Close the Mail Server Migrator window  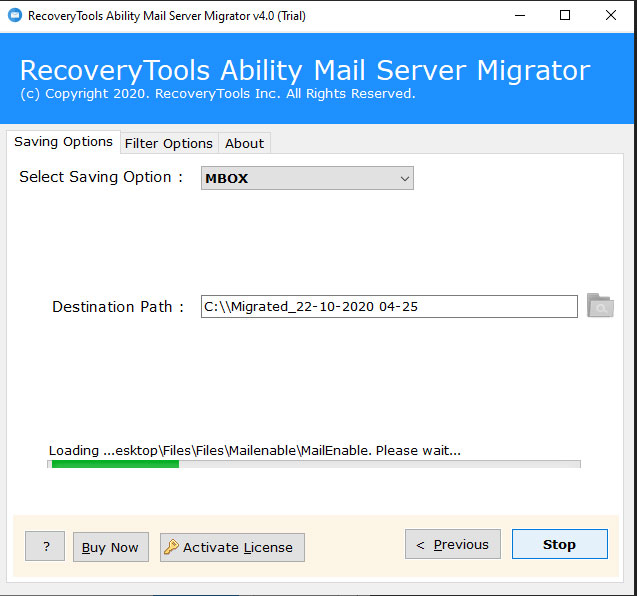tap(612, 16)
